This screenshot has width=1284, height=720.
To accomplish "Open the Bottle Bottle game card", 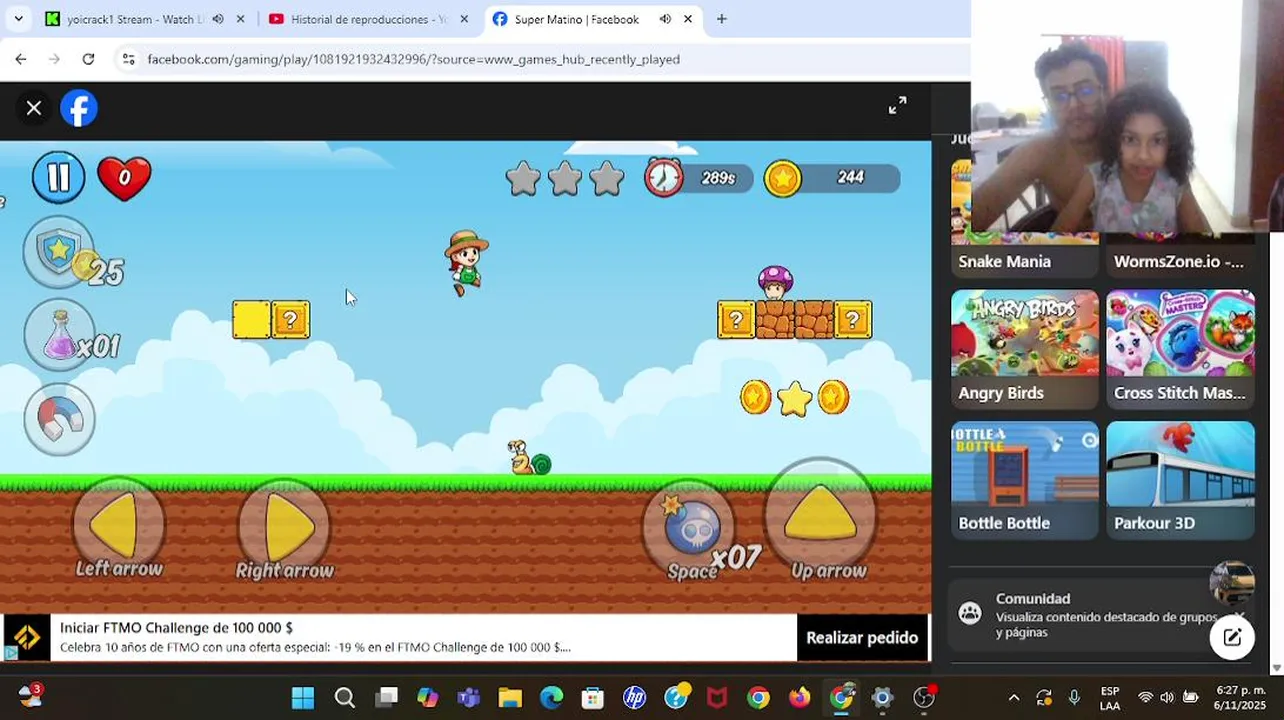I will coord(1025,480).
